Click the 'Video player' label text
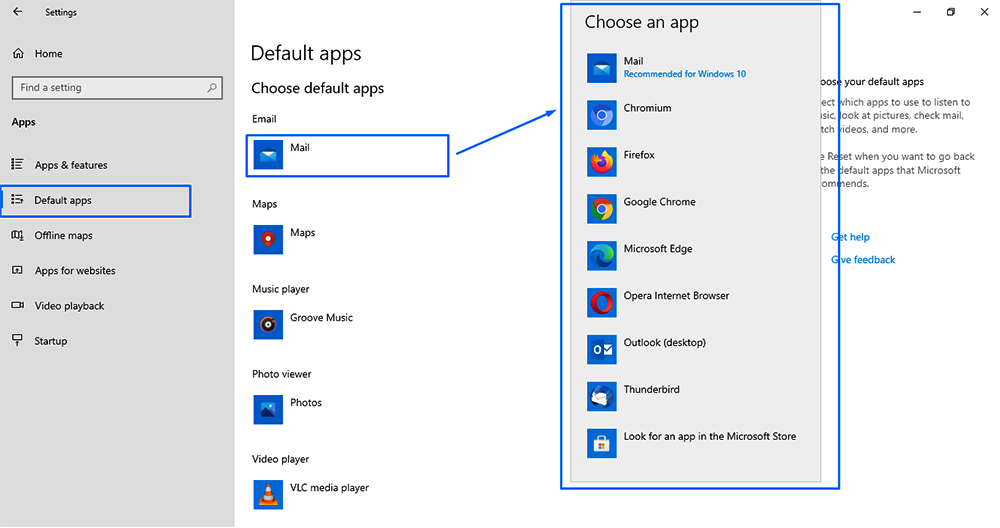 (x=280, y=459)
